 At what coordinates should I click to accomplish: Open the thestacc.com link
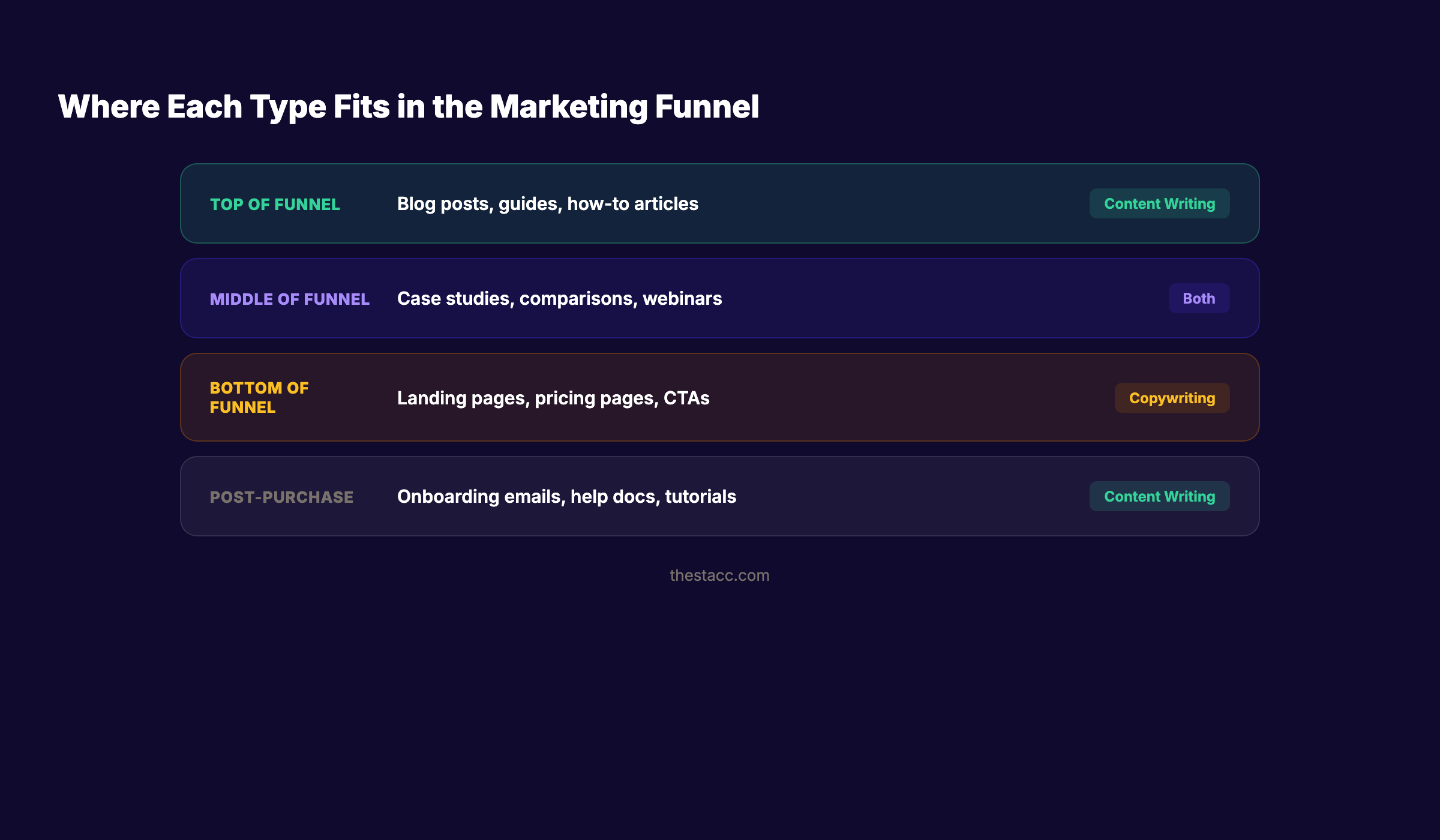(720, 575)
